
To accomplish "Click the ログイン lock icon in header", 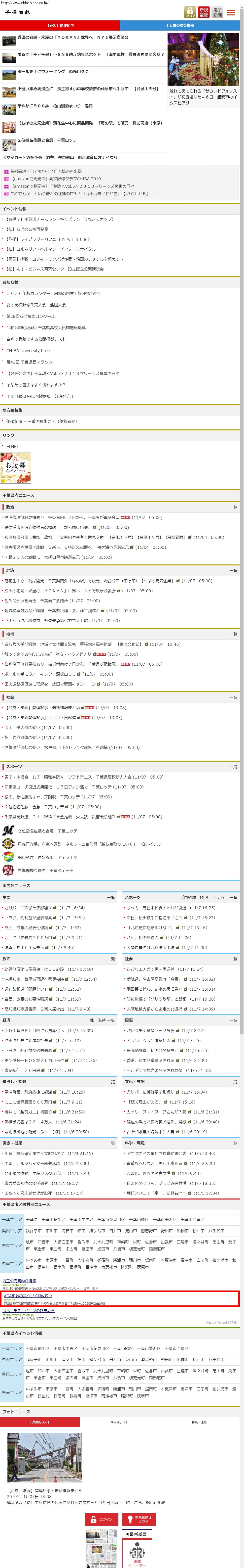I will [190, 12].
